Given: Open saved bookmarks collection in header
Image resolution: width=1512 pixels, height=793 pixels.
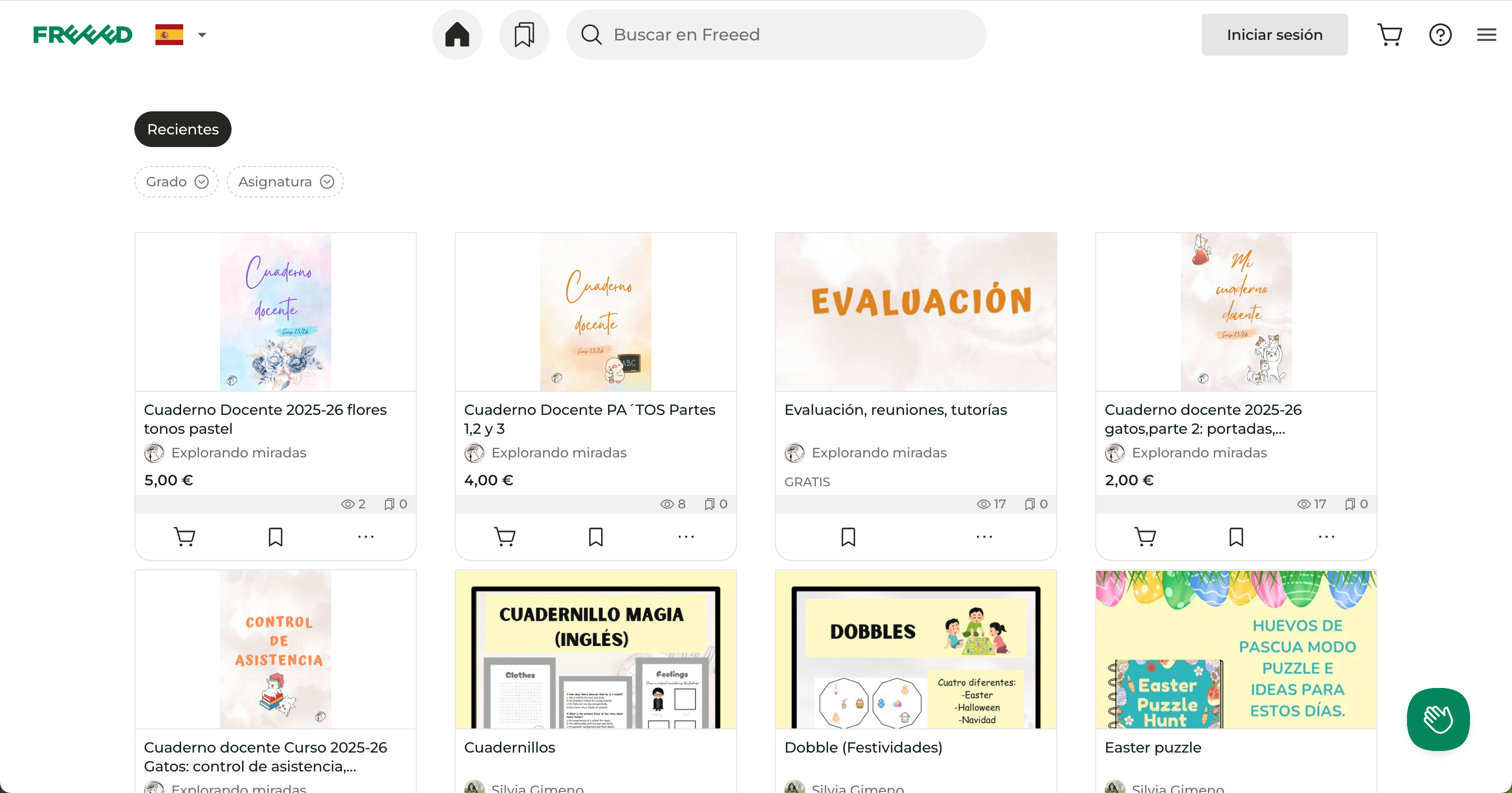Looking at the screenshot, I should pos(523,35).
